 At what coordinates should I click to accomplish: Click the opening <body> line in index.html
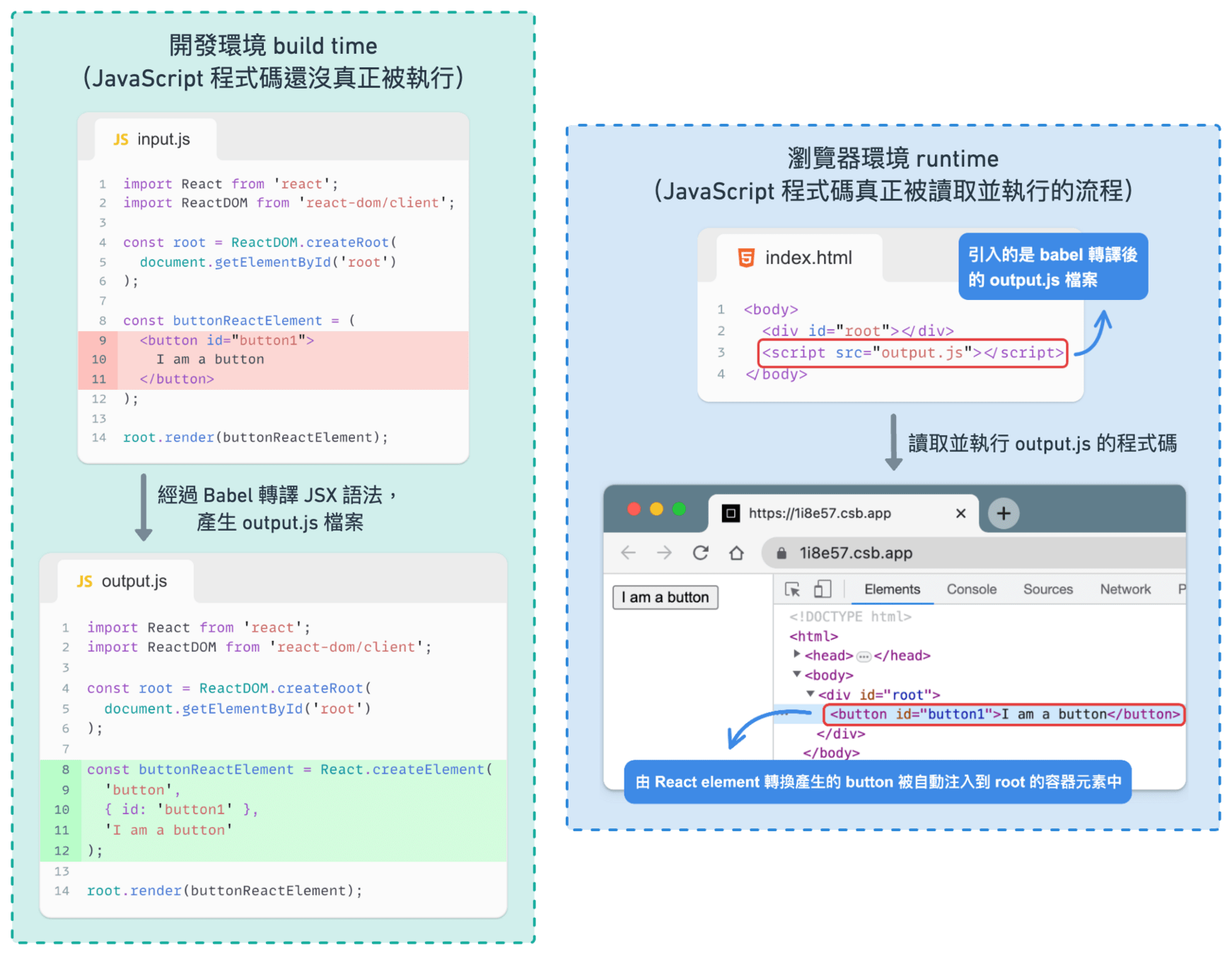click(770, 309)
